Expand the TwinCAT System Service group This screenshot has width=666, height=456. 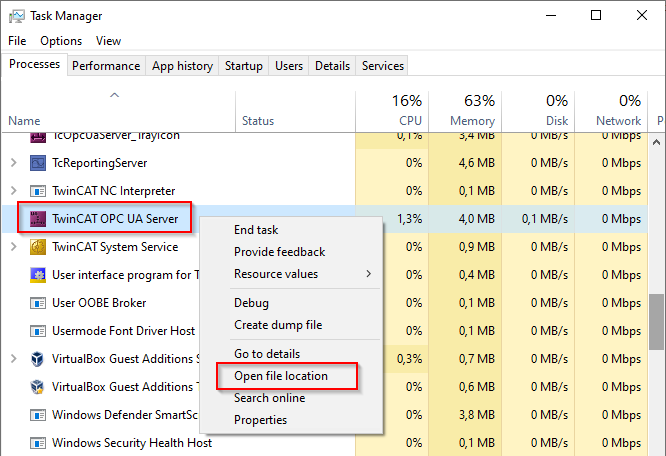pyautogui.click(x=14, y=247)
